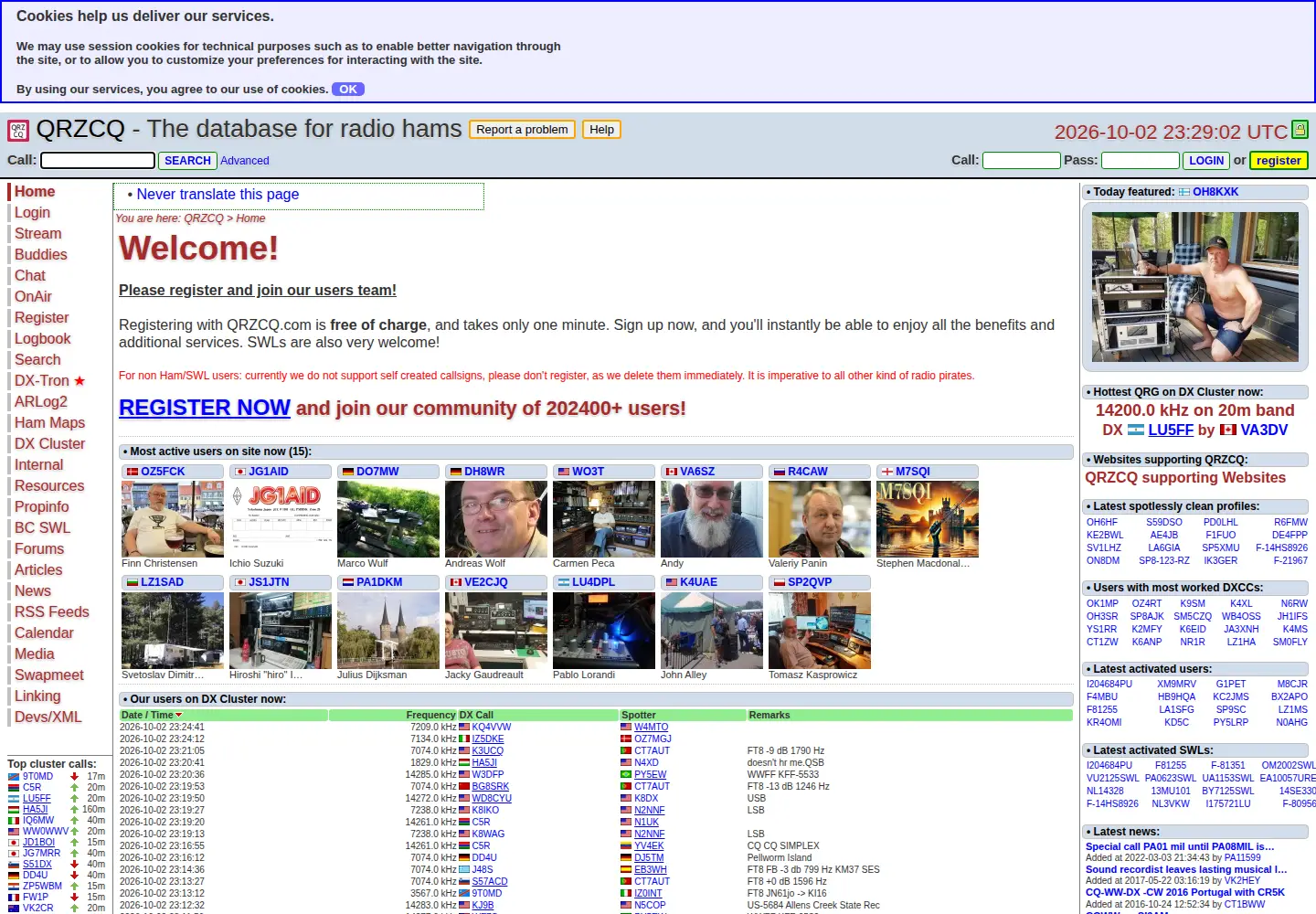Click the green up arrow beside C5R in top cluster calls
Viewport: 1316px width, 914px height.
point(75,788)
